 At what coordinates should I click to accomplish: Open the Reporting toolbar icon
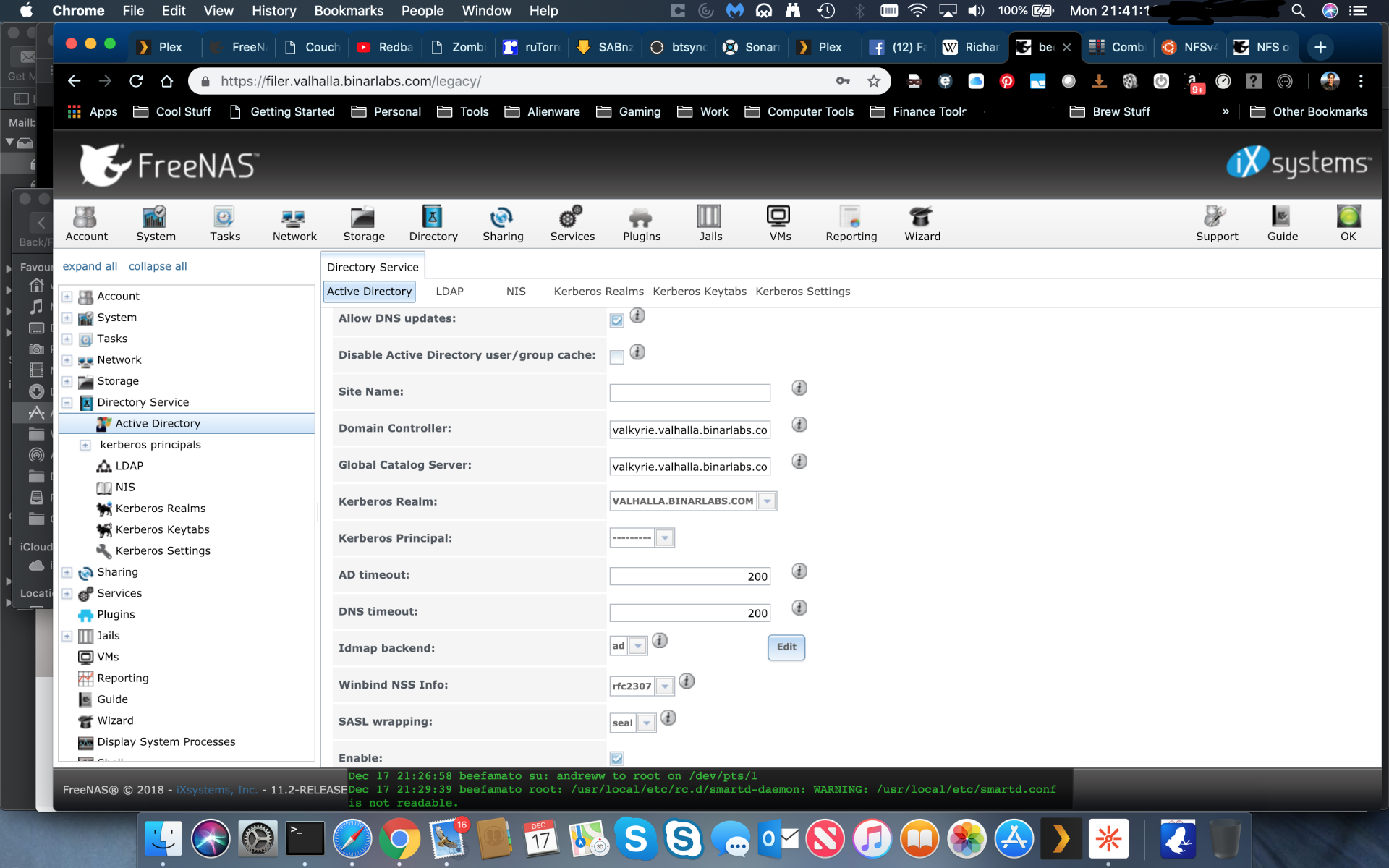[851, 224]
